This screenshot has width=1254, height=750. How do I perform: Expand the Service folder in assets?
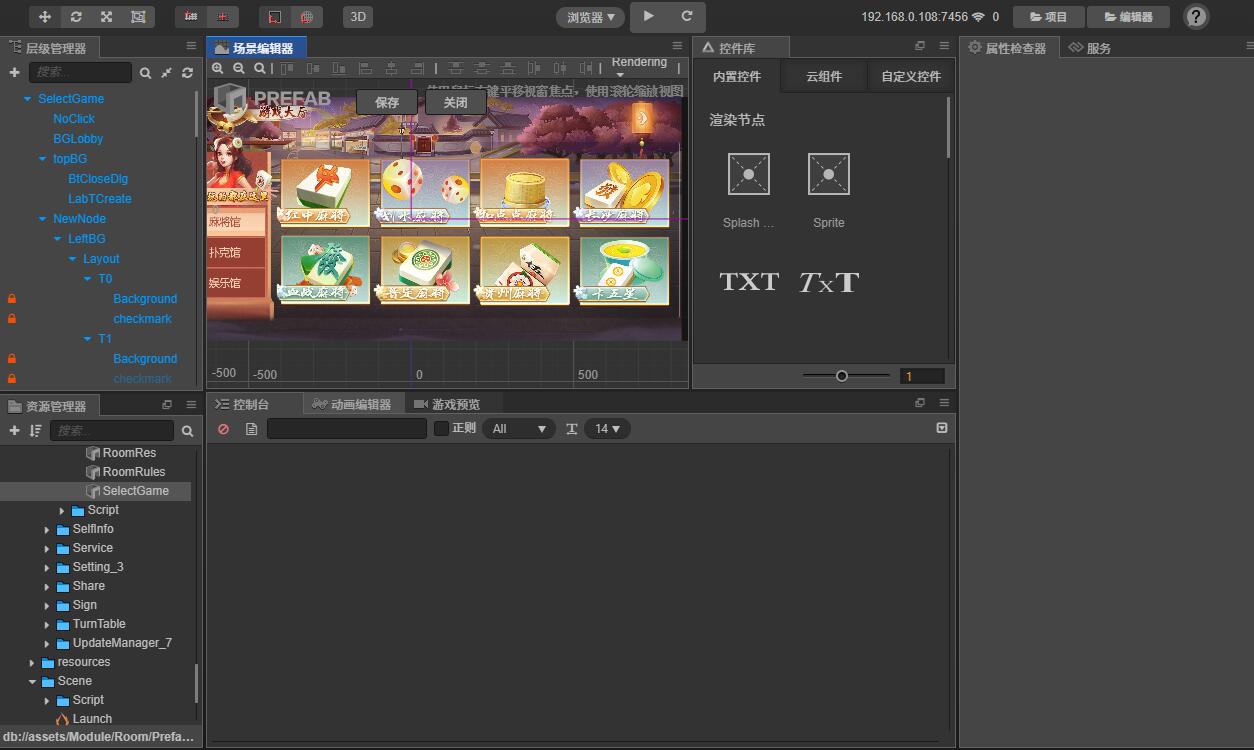[x=47, y=548]
